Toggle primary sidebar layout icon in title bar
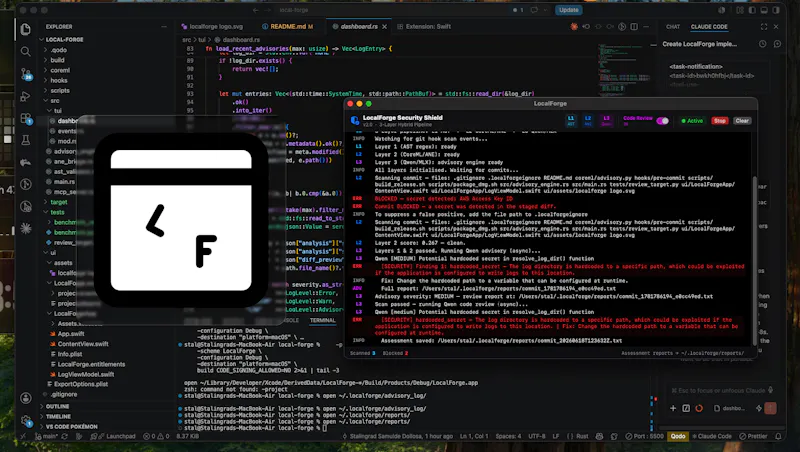Image resolution: width=800 pixels, height=452 pixels. (x=753, y=10)
